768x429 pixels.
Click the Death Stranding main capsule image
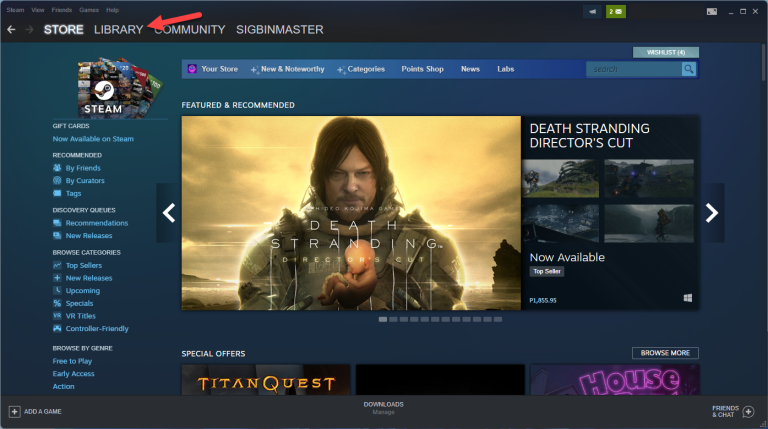coord(351,213)
